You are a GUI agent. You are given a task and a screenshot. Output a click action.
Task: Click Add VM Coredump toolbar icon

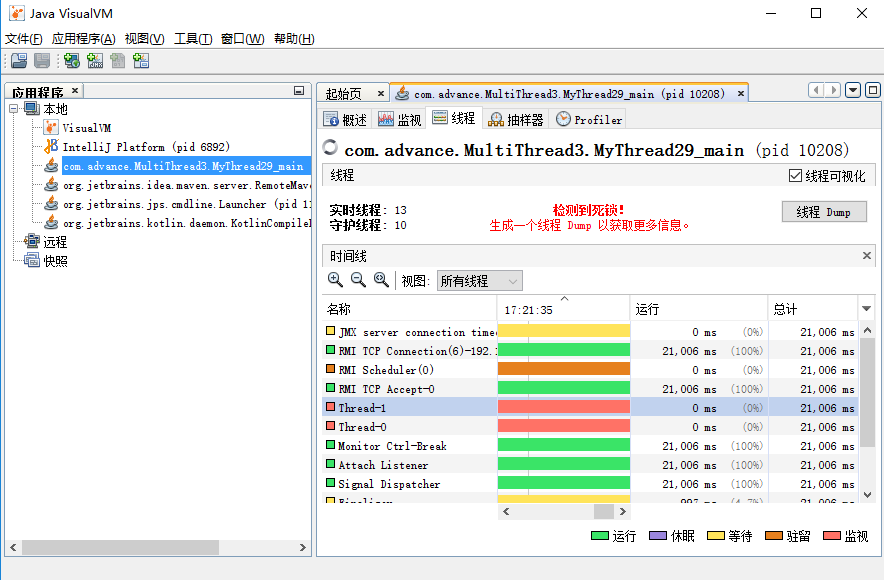(x=118, y=60)
